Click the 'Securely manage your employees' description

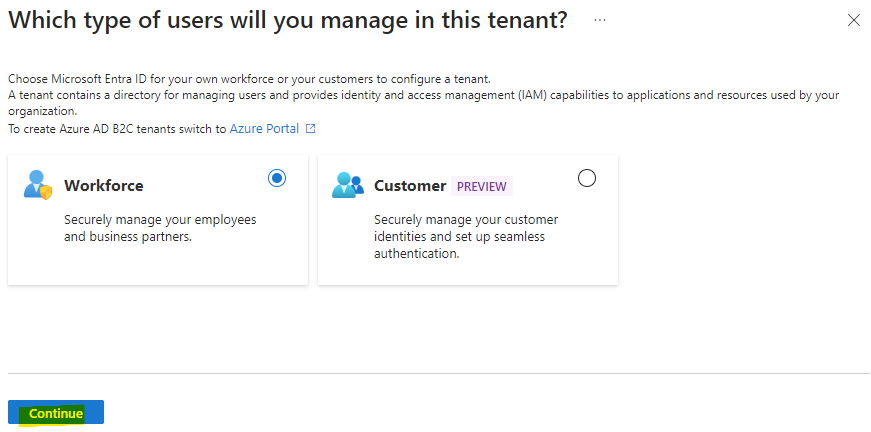tap(161, 228)
